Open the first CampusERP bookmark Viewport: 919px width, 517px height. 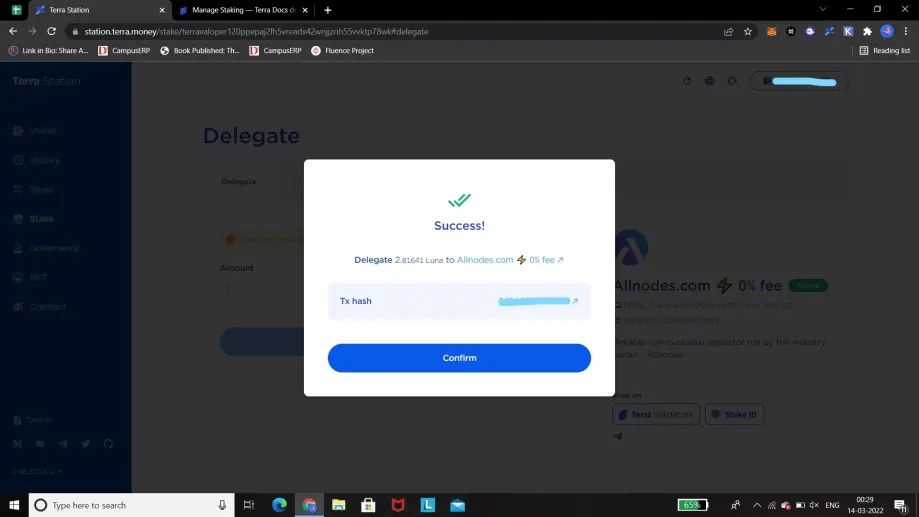(124, 50)
